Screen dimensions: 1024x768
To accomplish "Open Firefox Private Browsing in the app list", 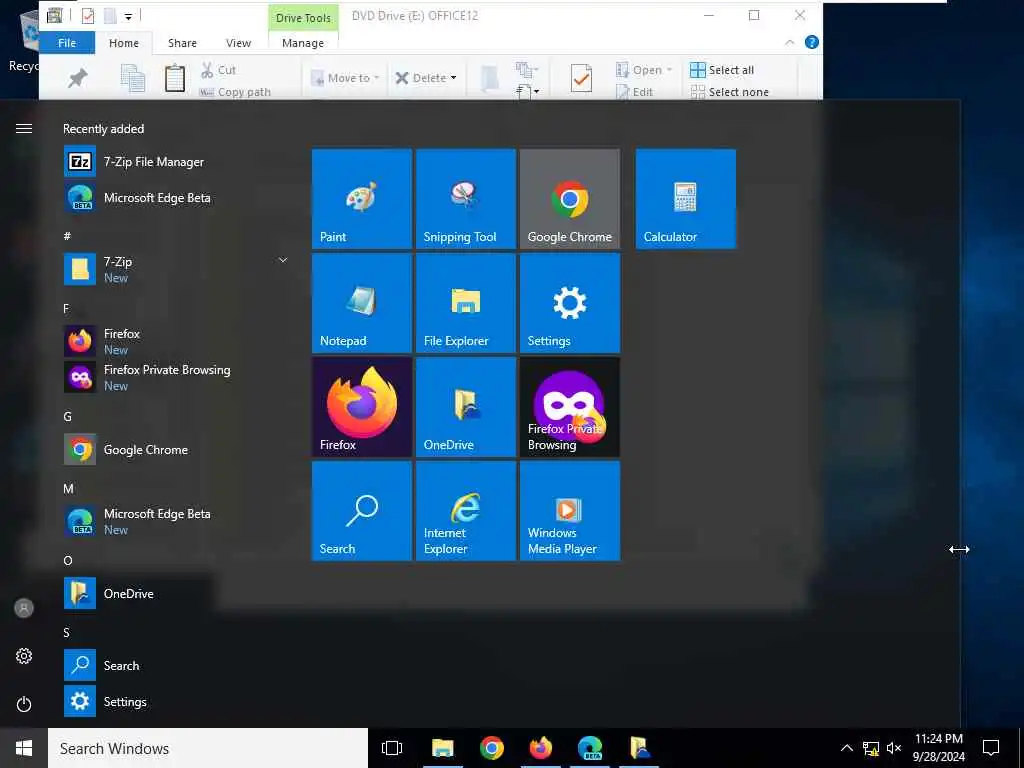I will point(176,377).
